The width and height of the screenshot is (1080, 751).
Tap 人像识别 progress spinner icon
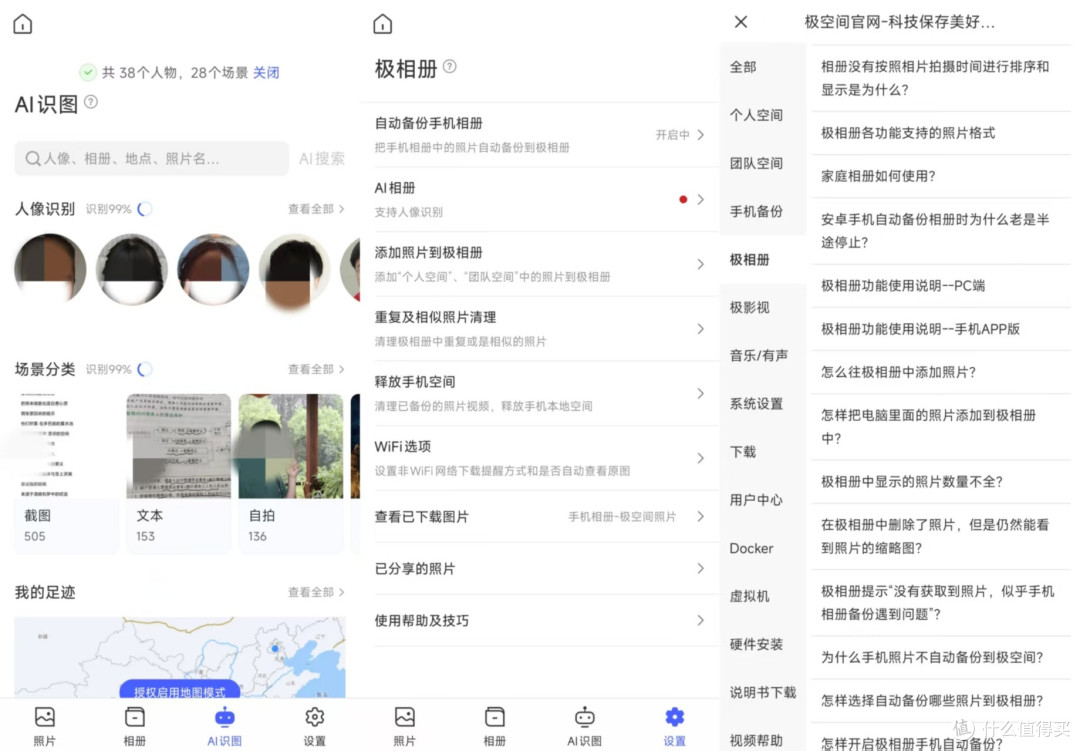(145, 209)
